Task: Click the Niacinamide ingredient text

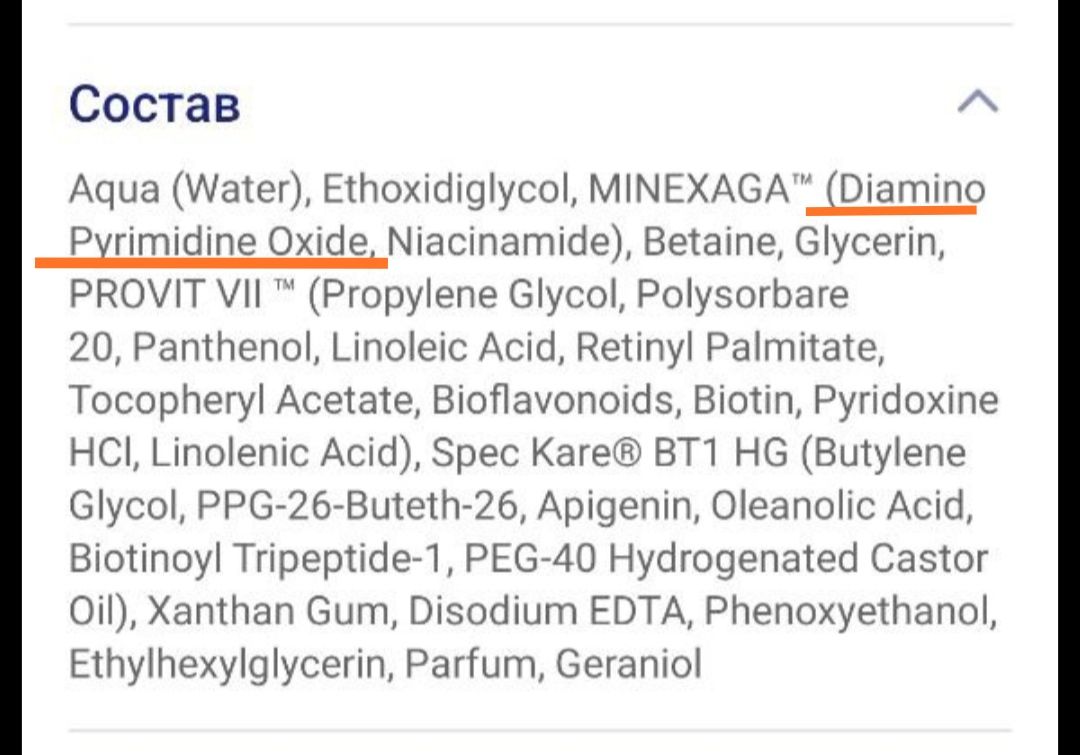Action: tap(500, 242)
